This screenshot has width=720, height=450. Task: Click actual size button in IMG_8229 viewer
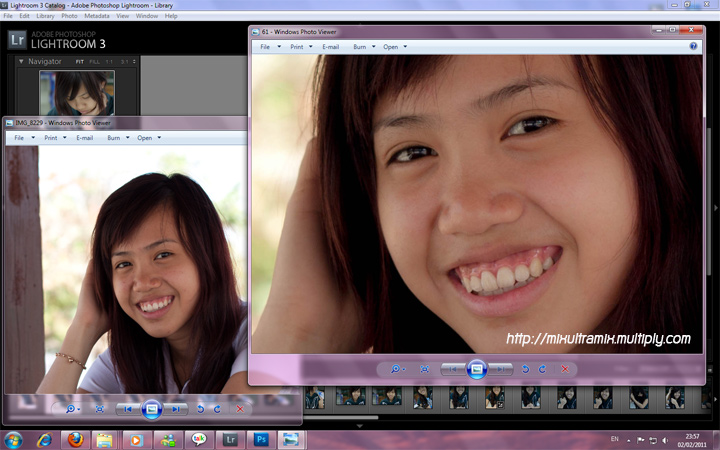point(100,409)
